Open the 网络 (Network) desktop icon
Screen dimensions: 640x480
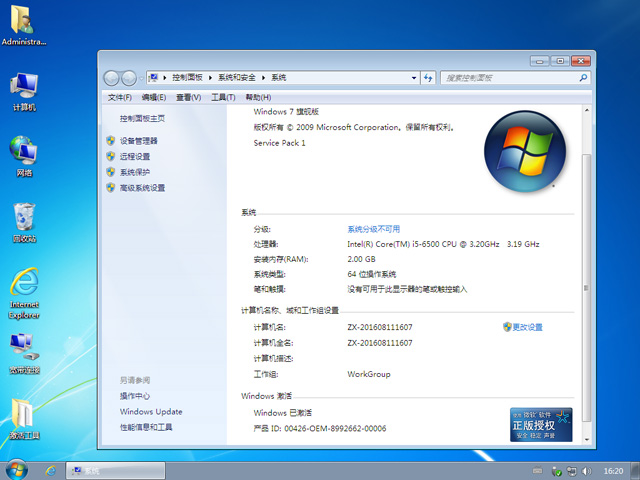[24, 153]
